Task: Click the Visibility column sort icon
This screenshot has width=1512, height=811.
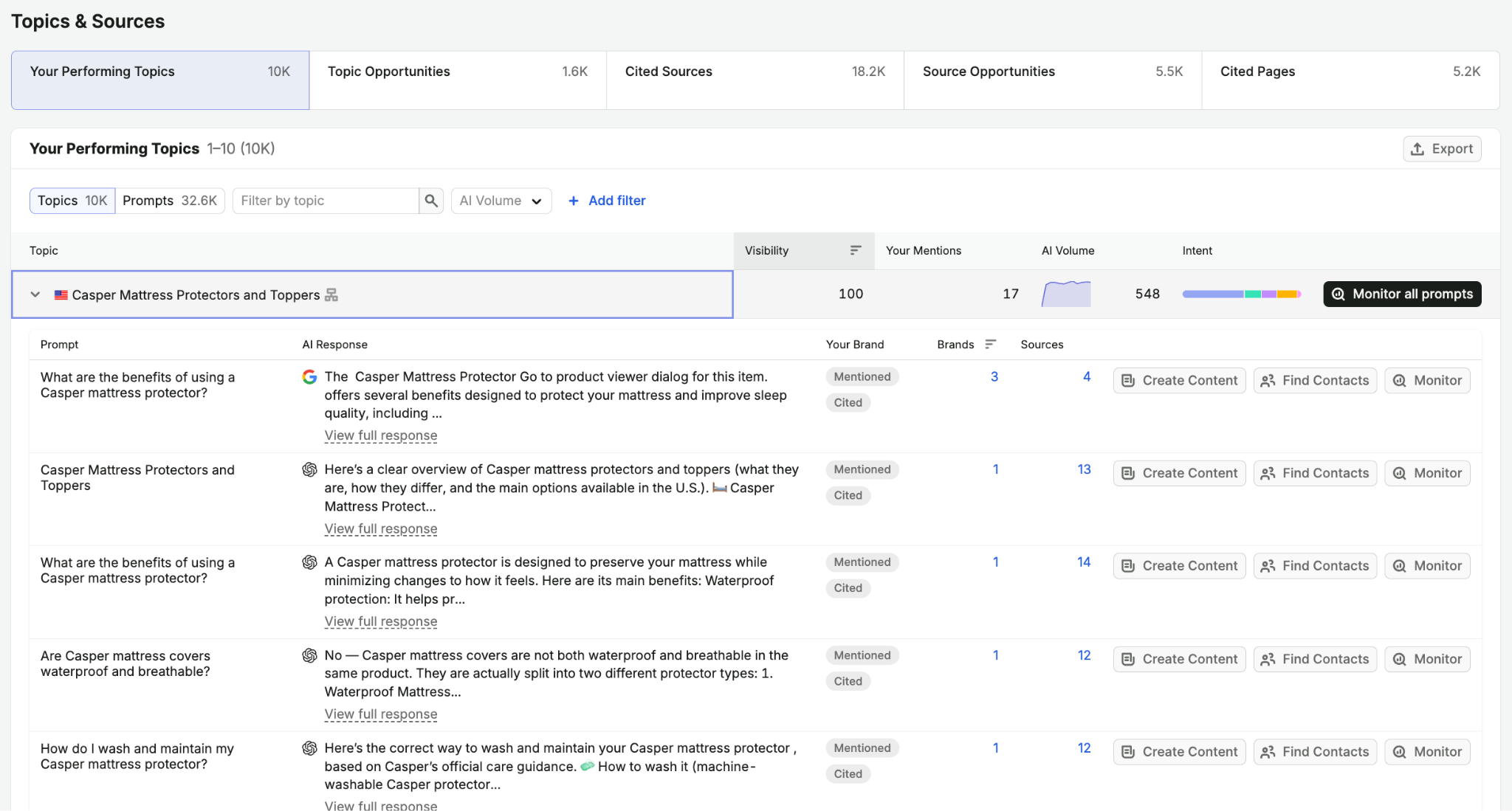Action: click(x=856, y=251)
